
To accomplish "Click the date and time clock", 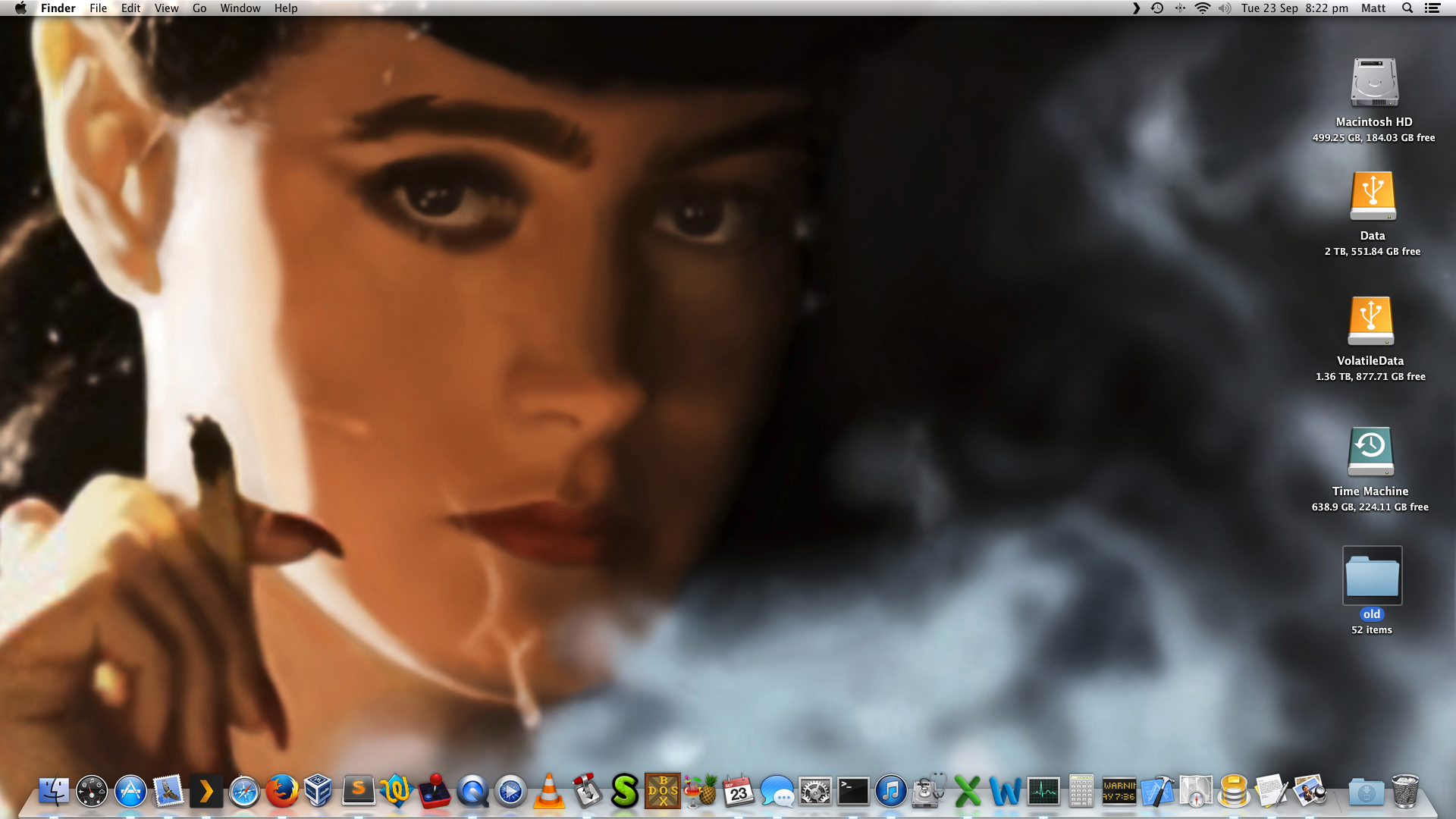I will tap(1294, 8).
